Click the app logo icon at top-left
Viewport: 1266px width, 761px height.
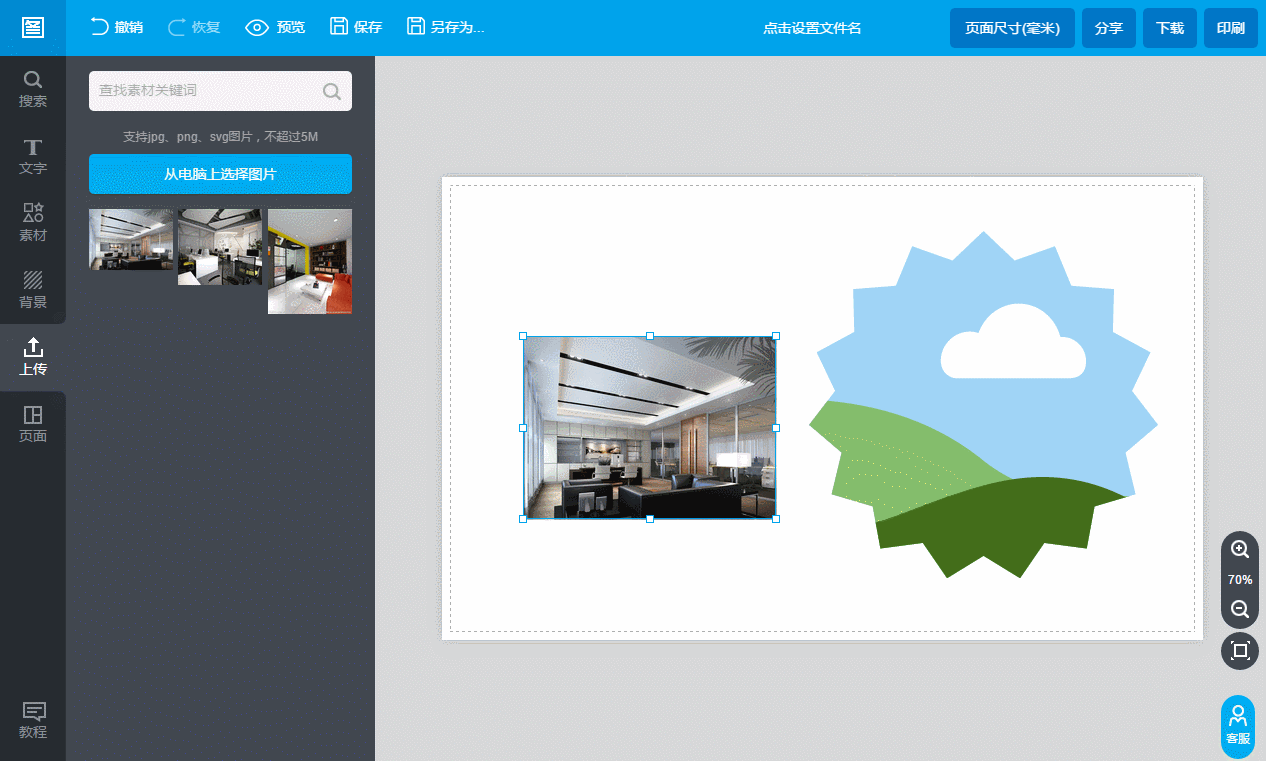point(33,27)
